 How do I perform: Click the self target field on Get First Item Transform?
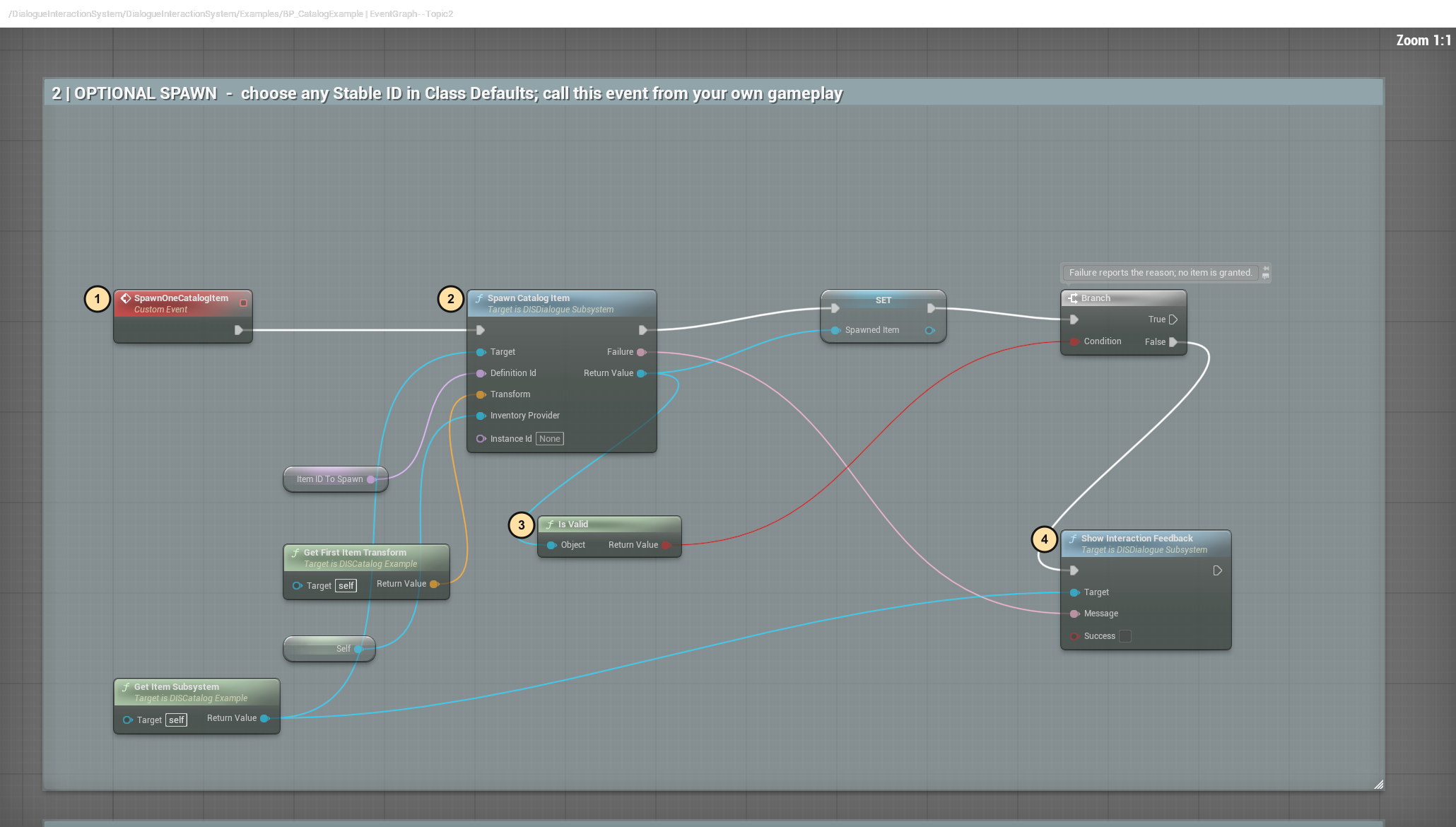(x=346, y=586)
